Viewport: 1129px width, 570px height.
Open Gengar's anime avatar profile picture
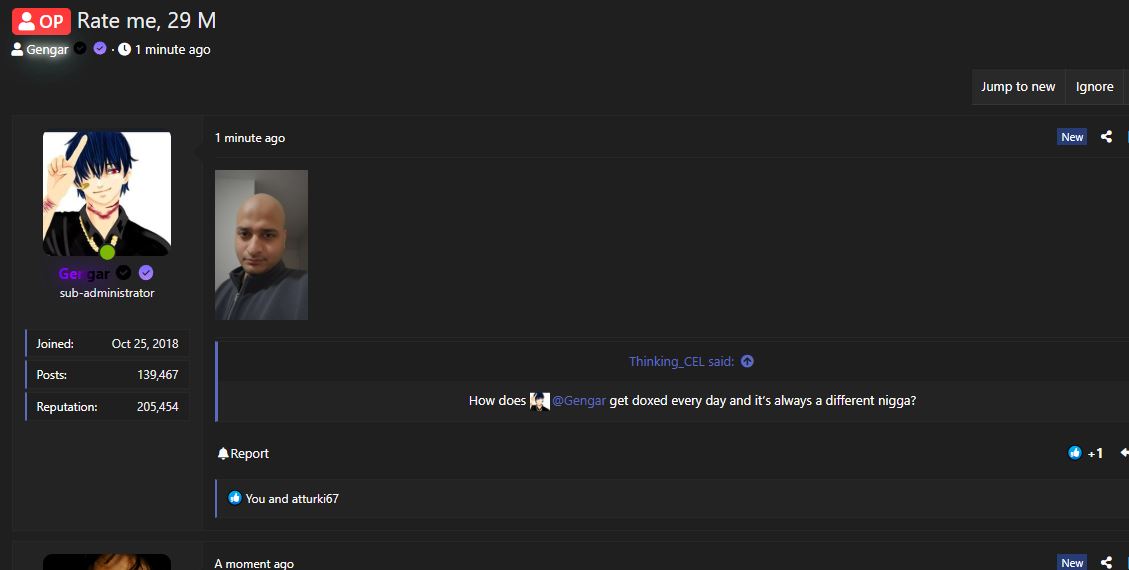(107, 194)
